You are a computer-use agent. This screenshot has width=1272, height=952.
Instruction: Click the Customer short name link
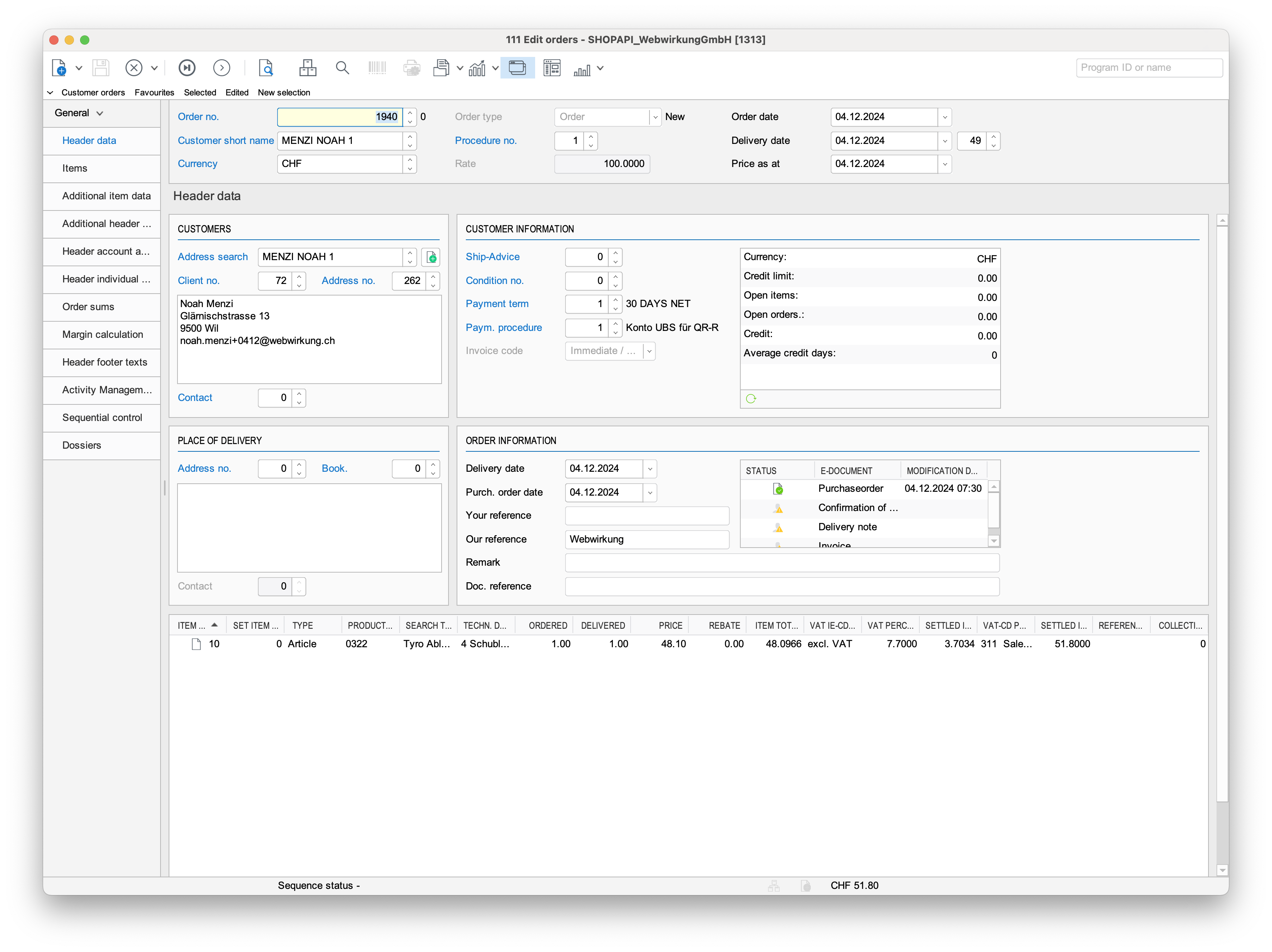point(226,141)
